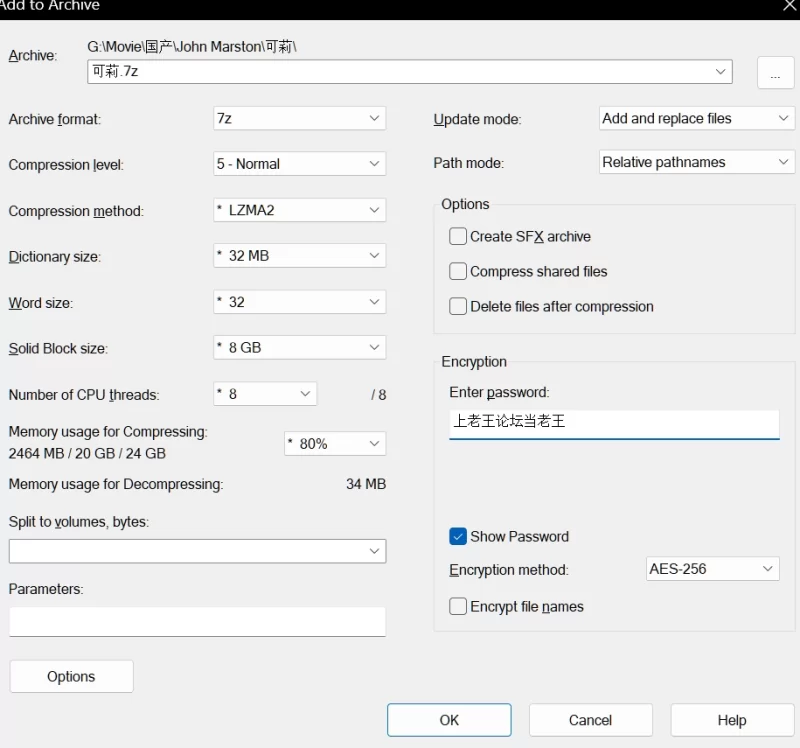This screenshot has width=800, height=748.
Task: Open the Update mode dropdown
Action: pyautogui.click(x=696, y=118)
